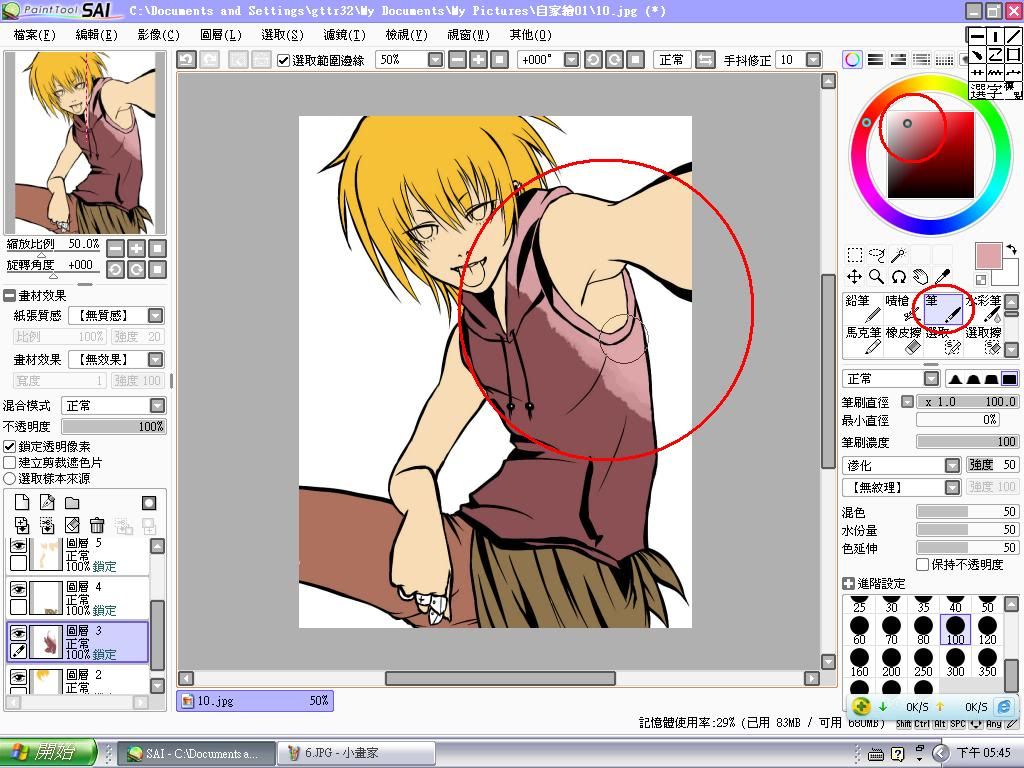Choose the rectangular selection tool

(x=854, y=255)
